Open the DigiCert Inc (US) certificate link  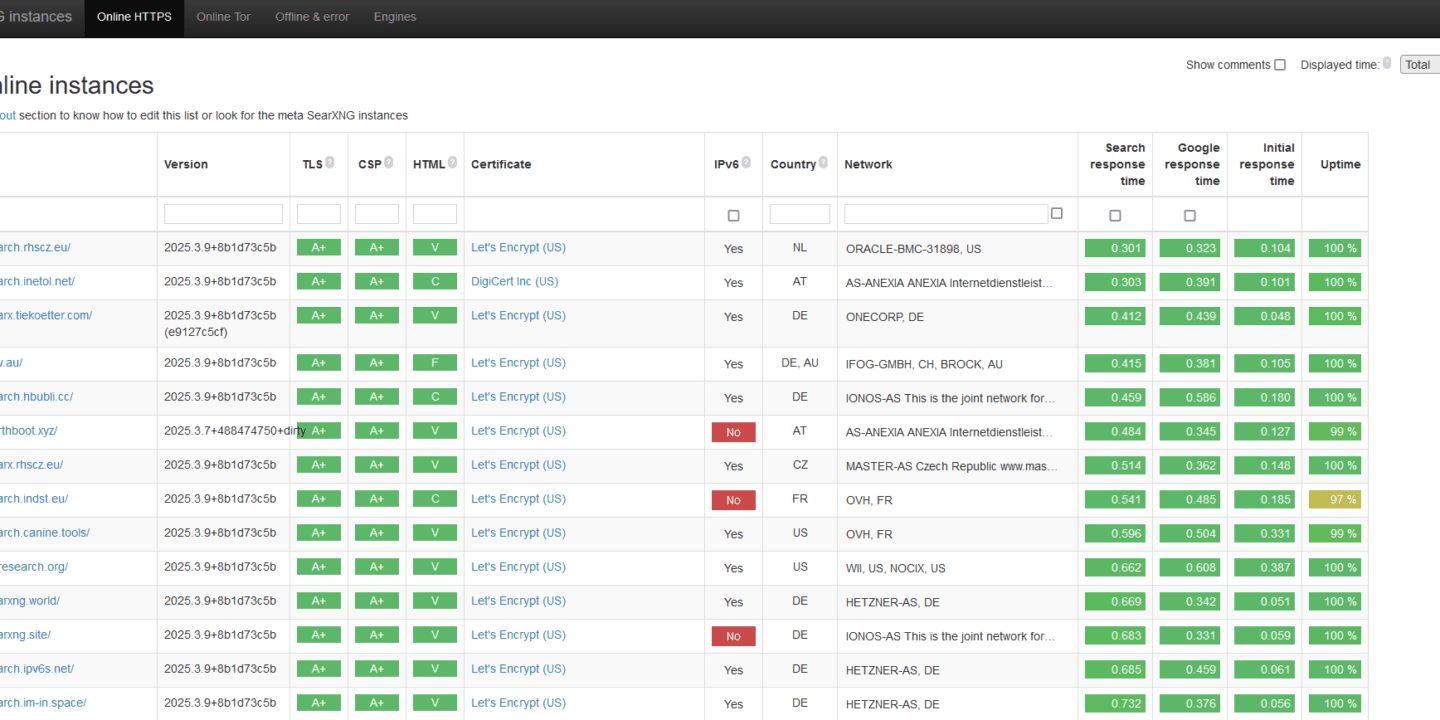[514, 282]
